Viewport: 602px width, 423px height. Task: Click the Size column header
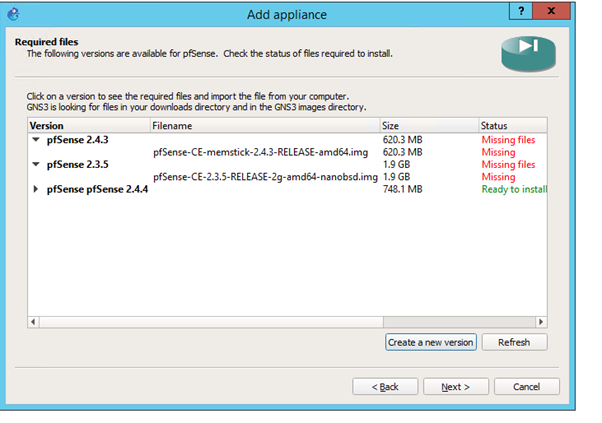429,126
